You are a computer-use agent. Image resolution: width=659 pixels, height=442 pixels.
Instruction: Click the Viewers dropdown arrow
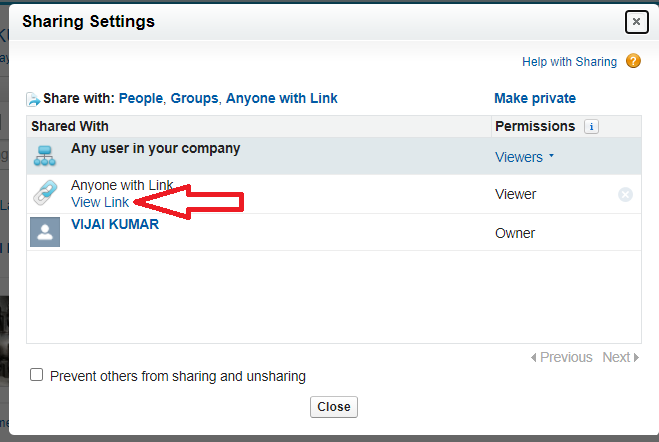tap(551, 156)
